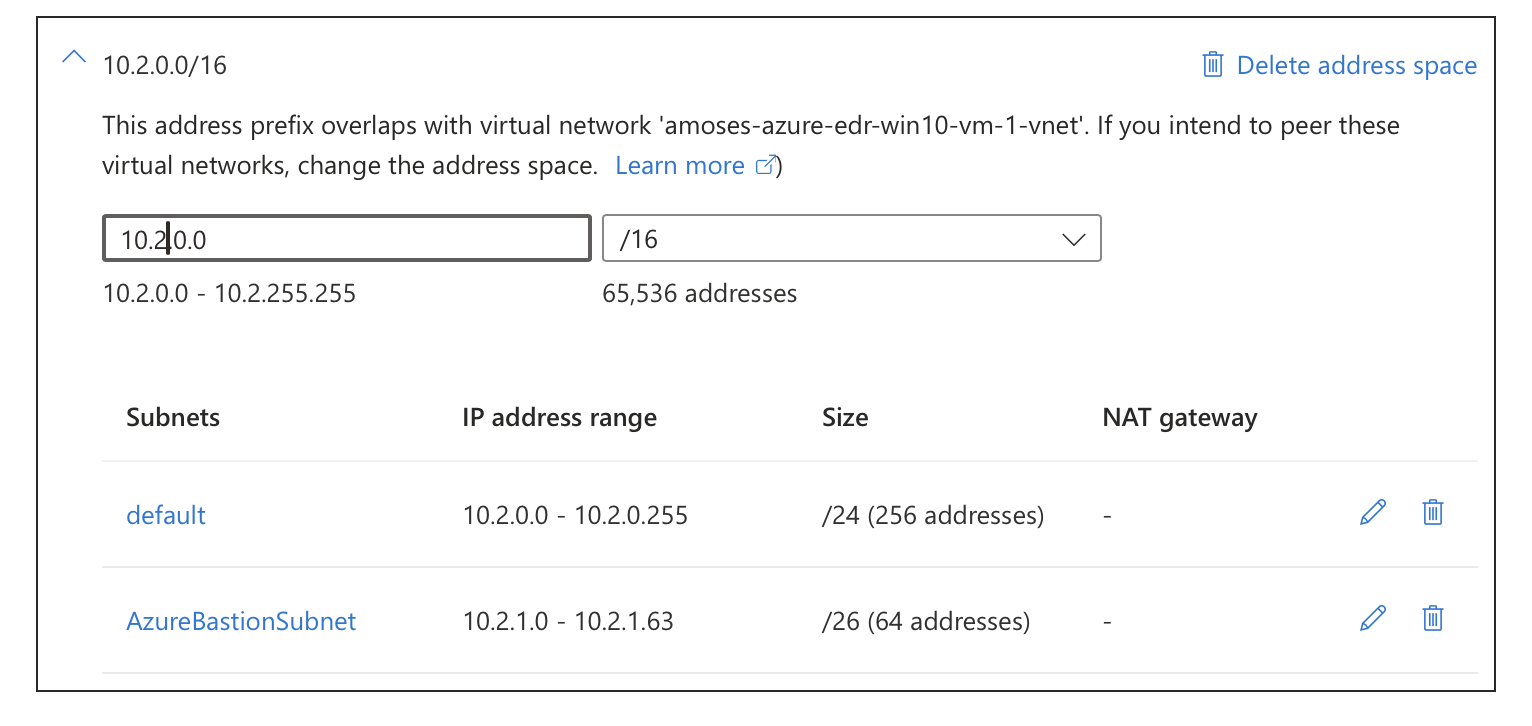This screenshot has width=1532, height=726.
Task: Click the down arrow in the prefix selector
Action: click(x=1073, y=240)
